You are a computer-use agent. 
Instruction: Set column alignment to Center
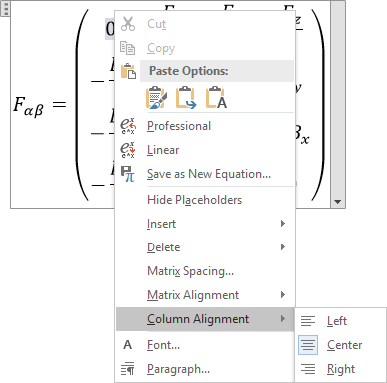[x=340, y=345]
